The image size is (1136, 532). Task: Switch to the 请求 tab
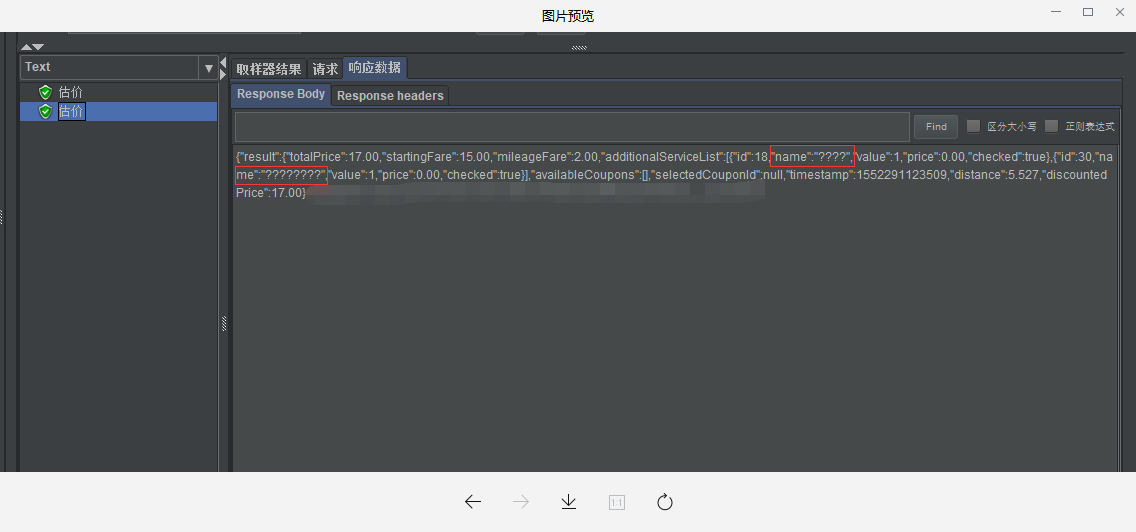(325, 70)
